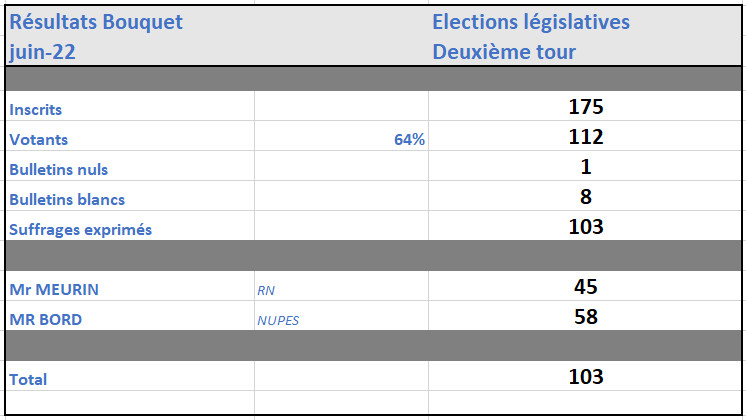The width and height of the screenshot is (746, 420).
Task: Select the "Résultats Bouquet" title cell
Action: click(96, 22)
